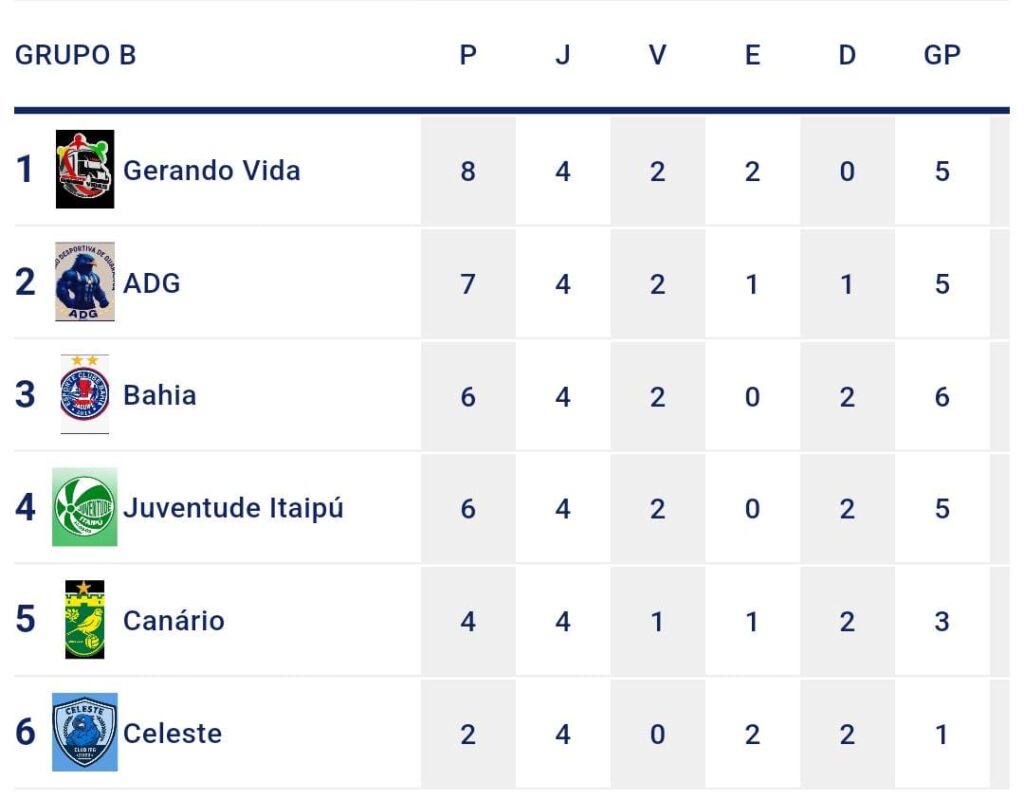This screenshot has width=1024, height=799.
Task: Open the Celeste blue shield logo
Action: click(x=85, y=732)
